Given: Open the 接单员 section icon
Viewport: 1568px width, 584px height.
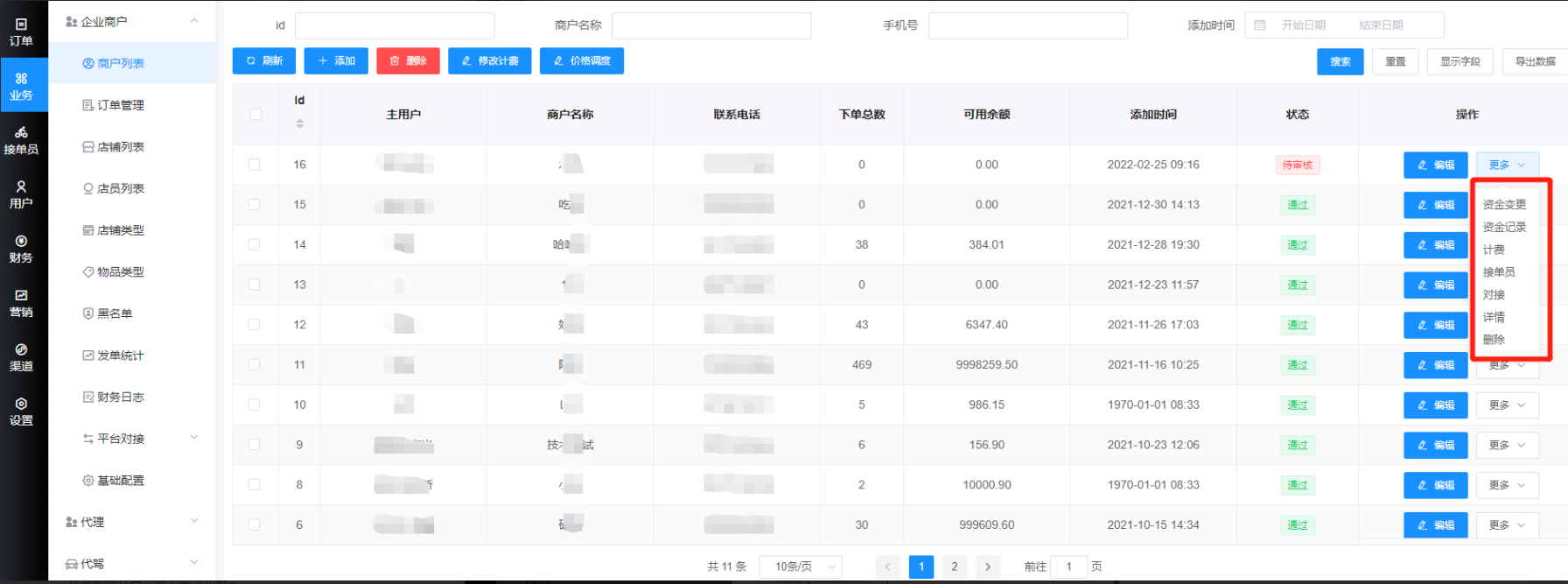Looking at the screenshot, I should 21,140.
